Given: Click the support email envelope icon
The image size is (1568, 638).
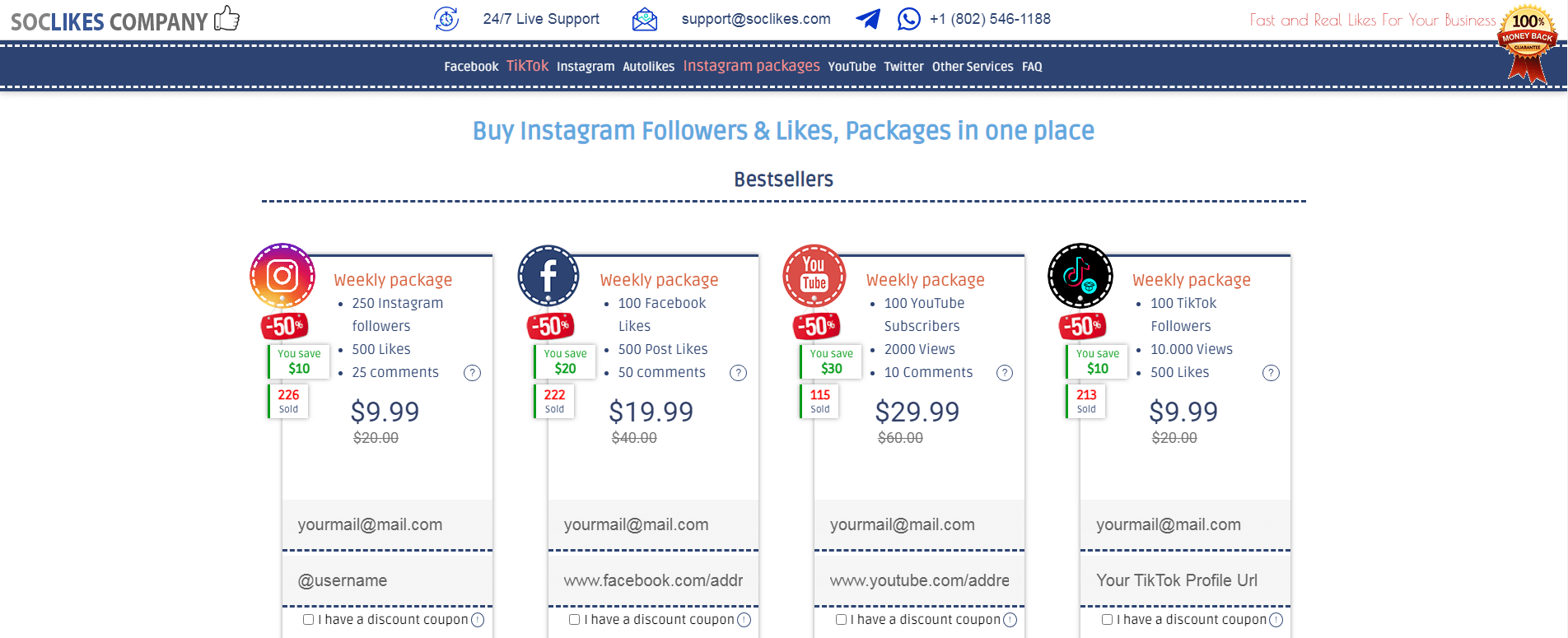Looking at the screenshot, I should (x=645, y=19).
